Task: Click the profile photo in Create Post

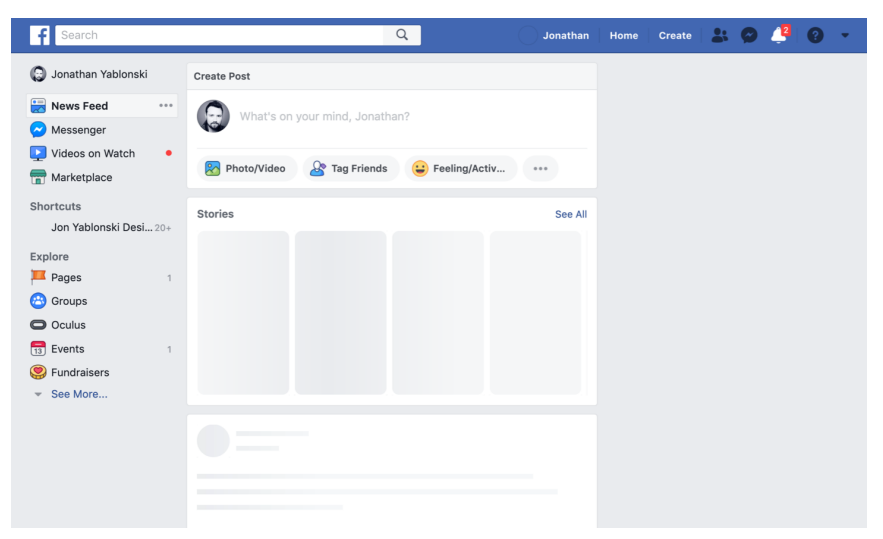Action: click(213, 117)
